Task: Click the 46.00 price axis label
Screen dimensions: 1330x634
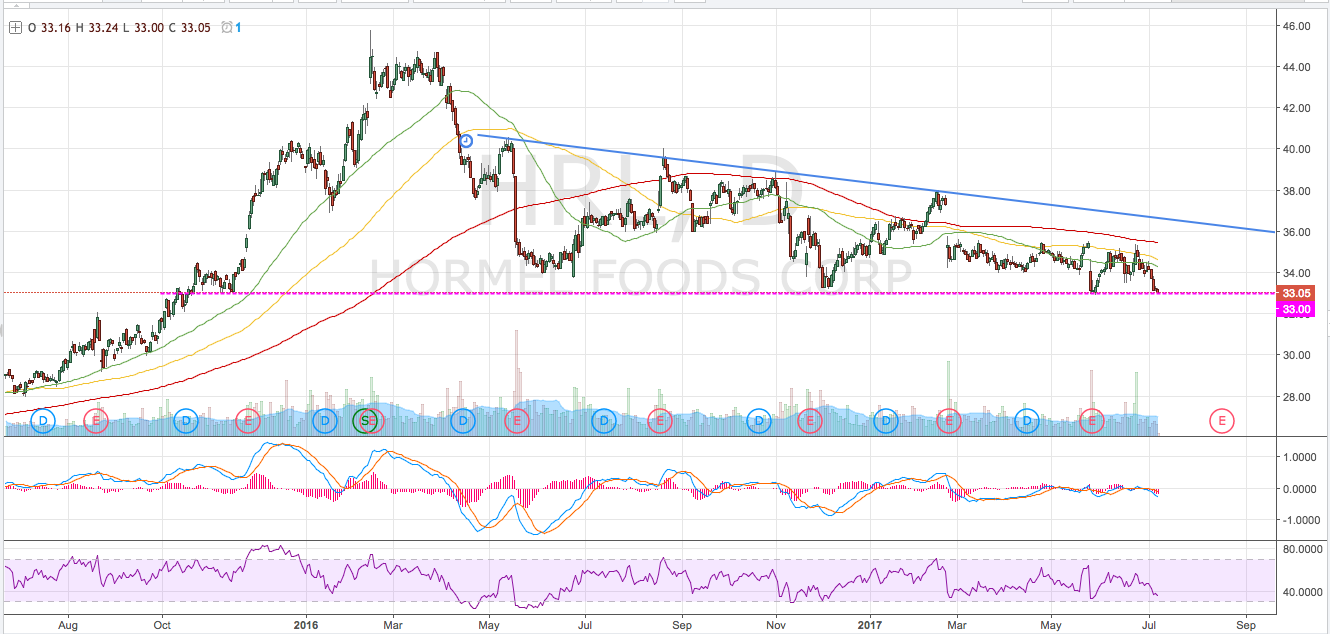Action: click(1297, 26)
